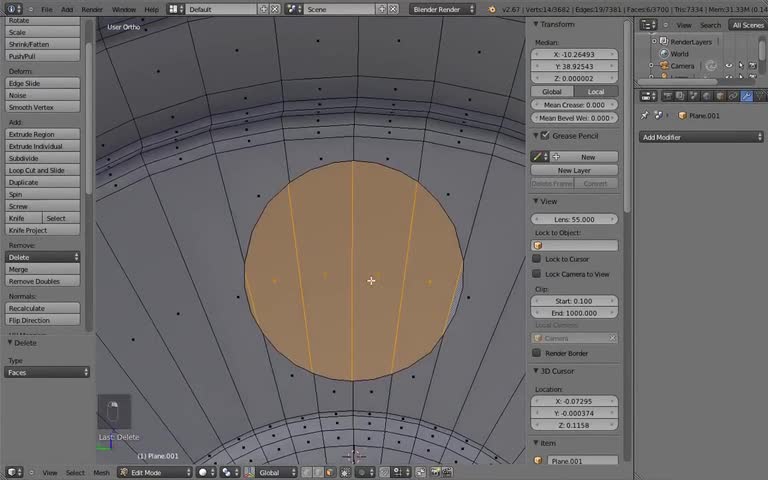Open the File menu
Screen dimensions: 768x480
(x=47, y=9)
